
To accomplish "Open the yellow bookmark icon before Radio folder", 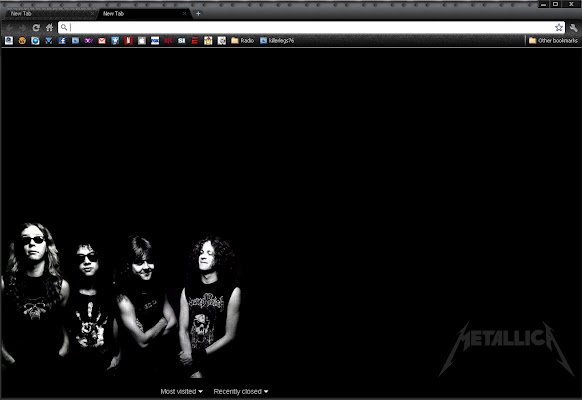I will [208, 40].
